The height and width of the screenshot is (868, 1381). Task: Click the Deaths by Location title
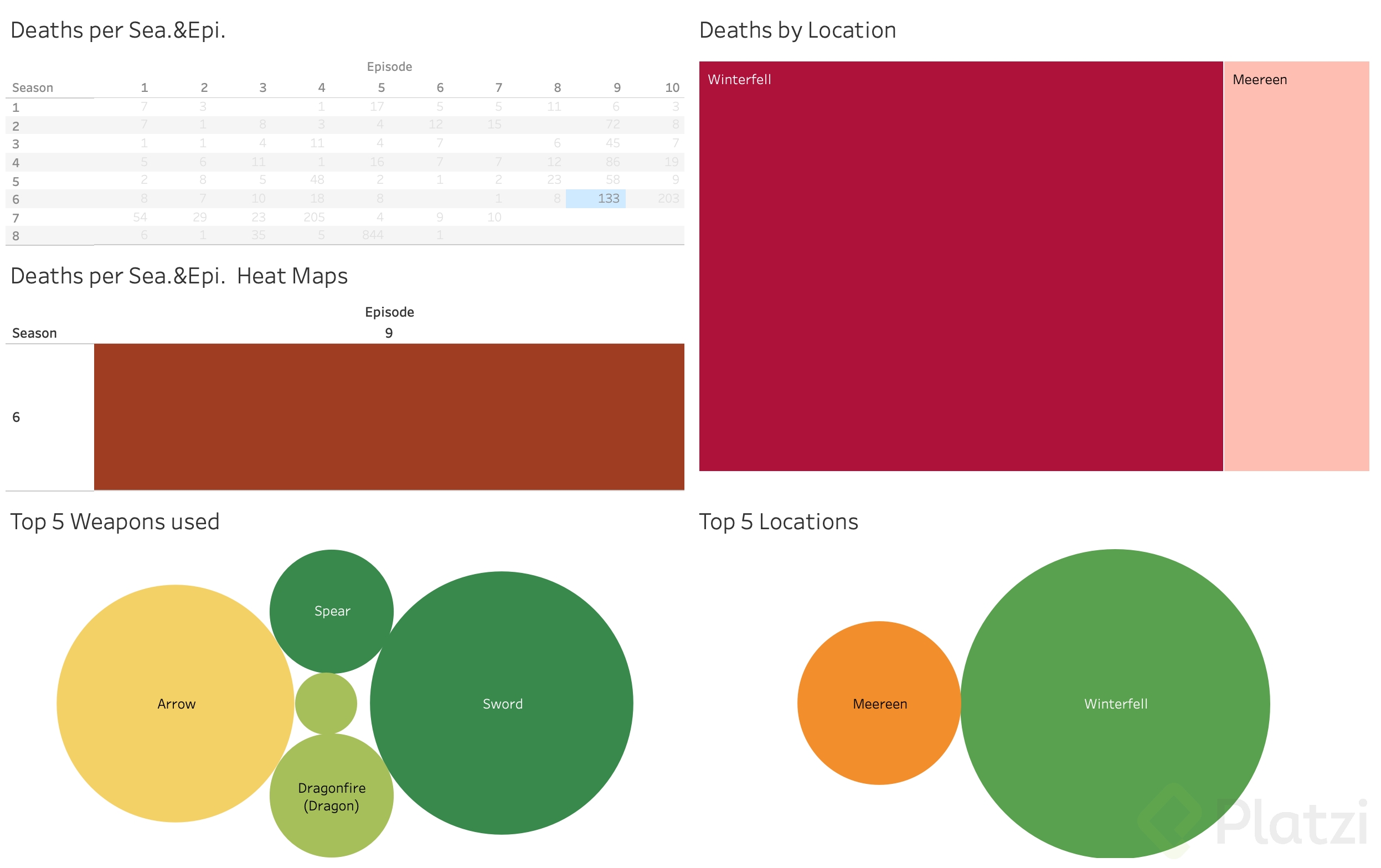click(x=797, y=30)
